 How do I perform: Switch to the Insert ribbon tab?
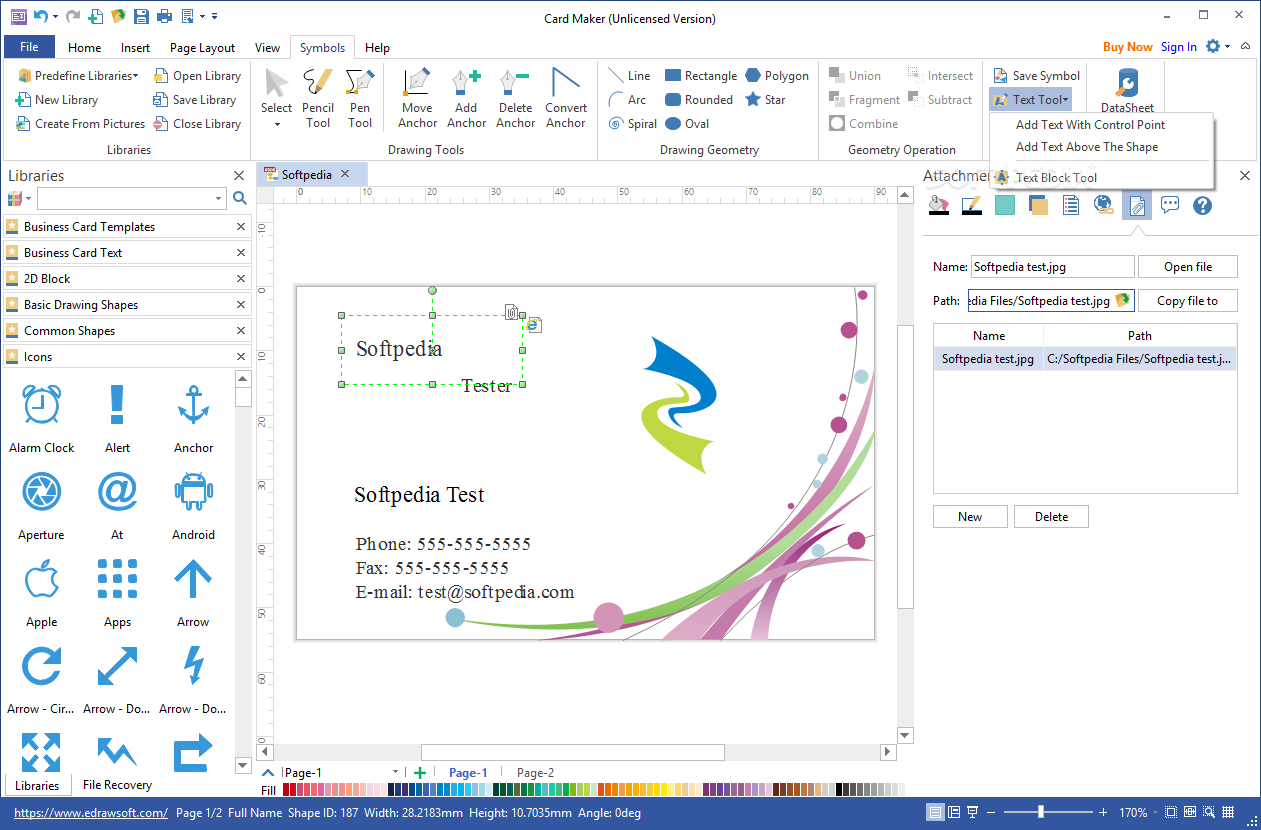pyautogui.click(x=135, y=47)
